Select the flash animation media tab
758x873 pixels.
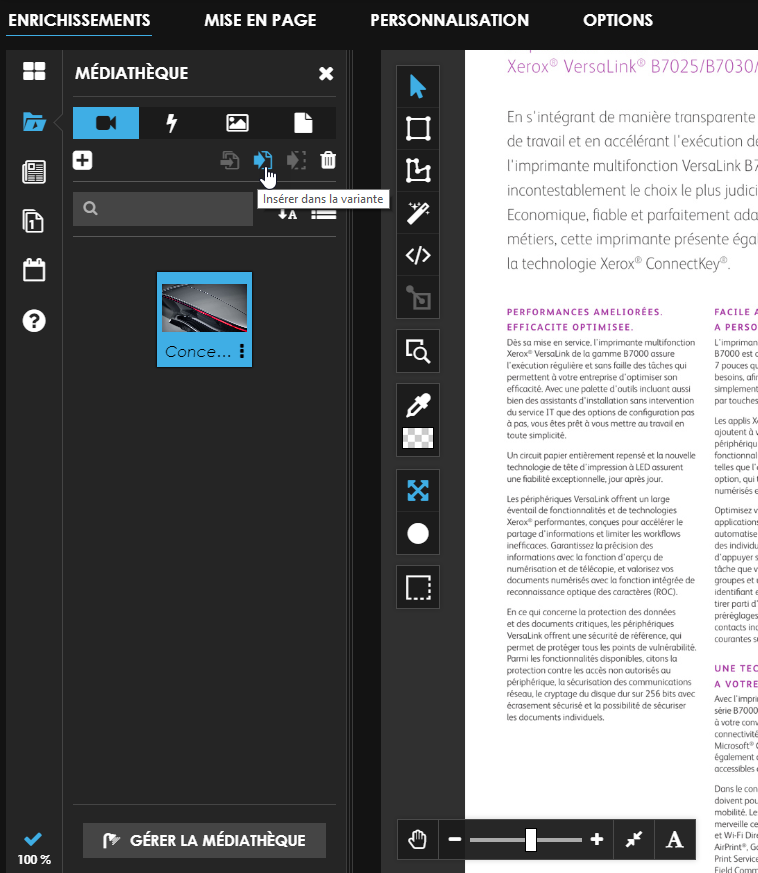172,123
